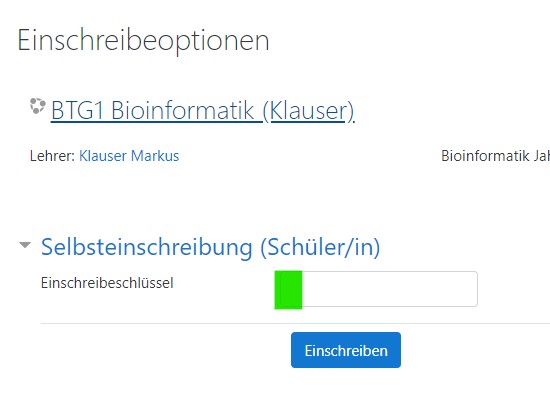Image resolution: width=550 pixels, height=393 pixels.
Task: Select the Einschreibeoptionen page heading
Action: click(143, 41)
